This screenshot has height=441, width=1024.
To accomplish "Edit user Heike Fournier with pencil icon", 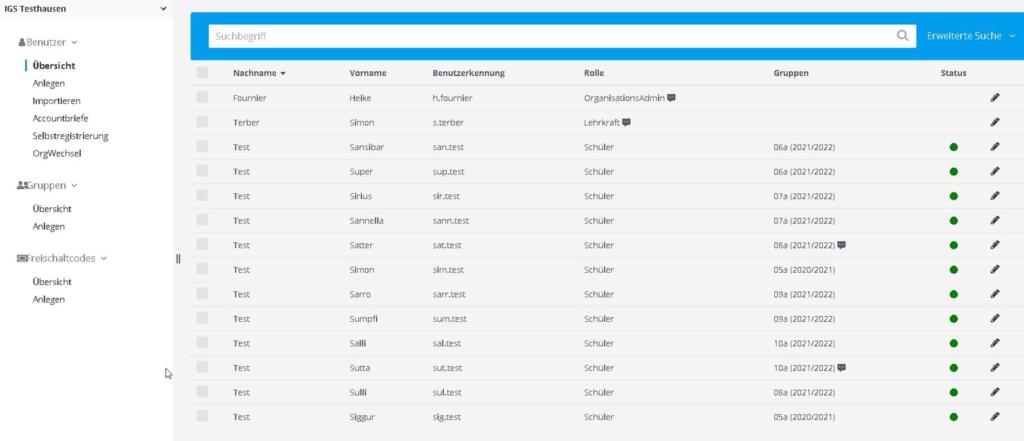I will (x=995, y=97).
